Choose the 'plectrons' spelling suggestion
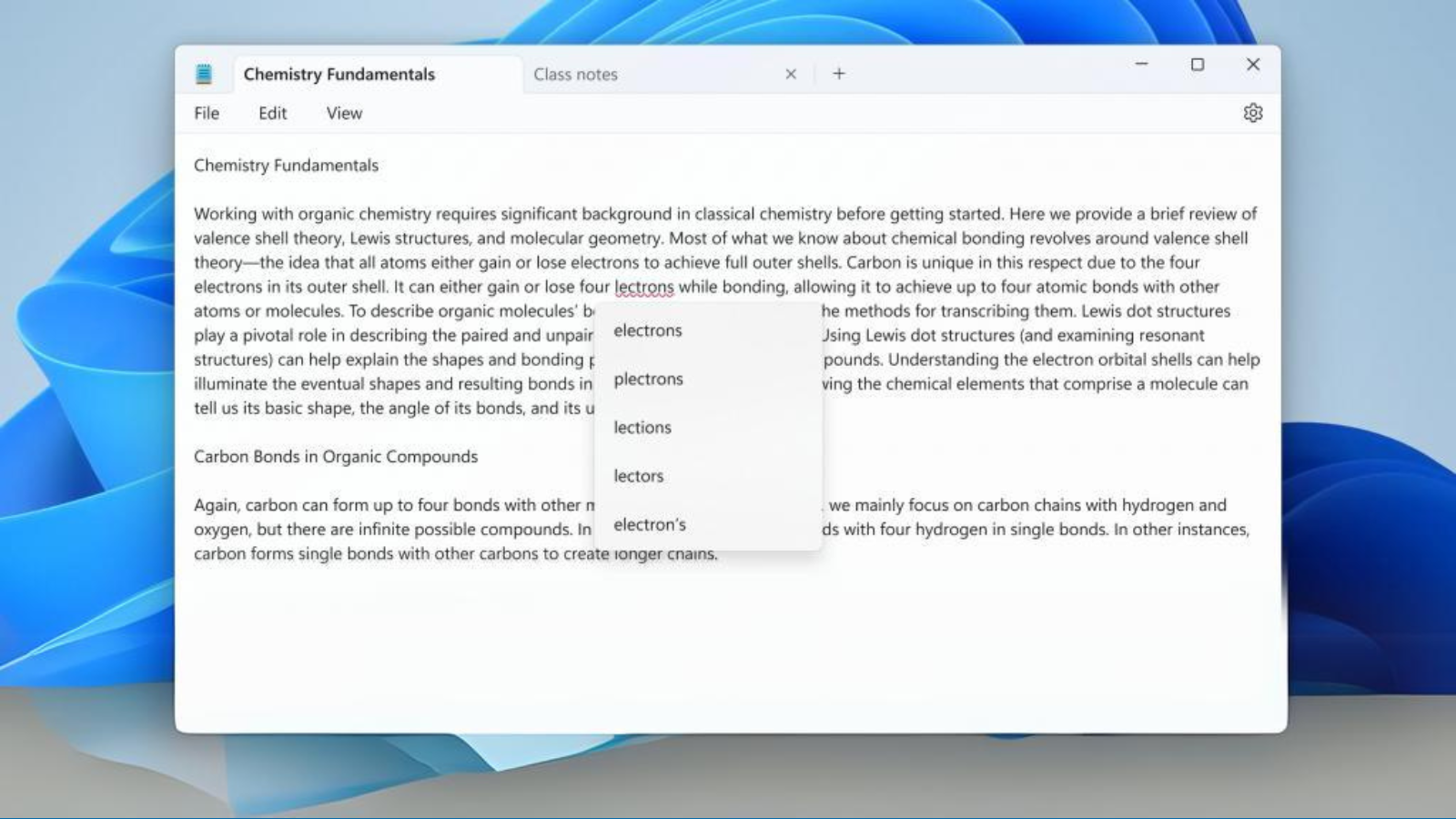 (x=708, y=379)
